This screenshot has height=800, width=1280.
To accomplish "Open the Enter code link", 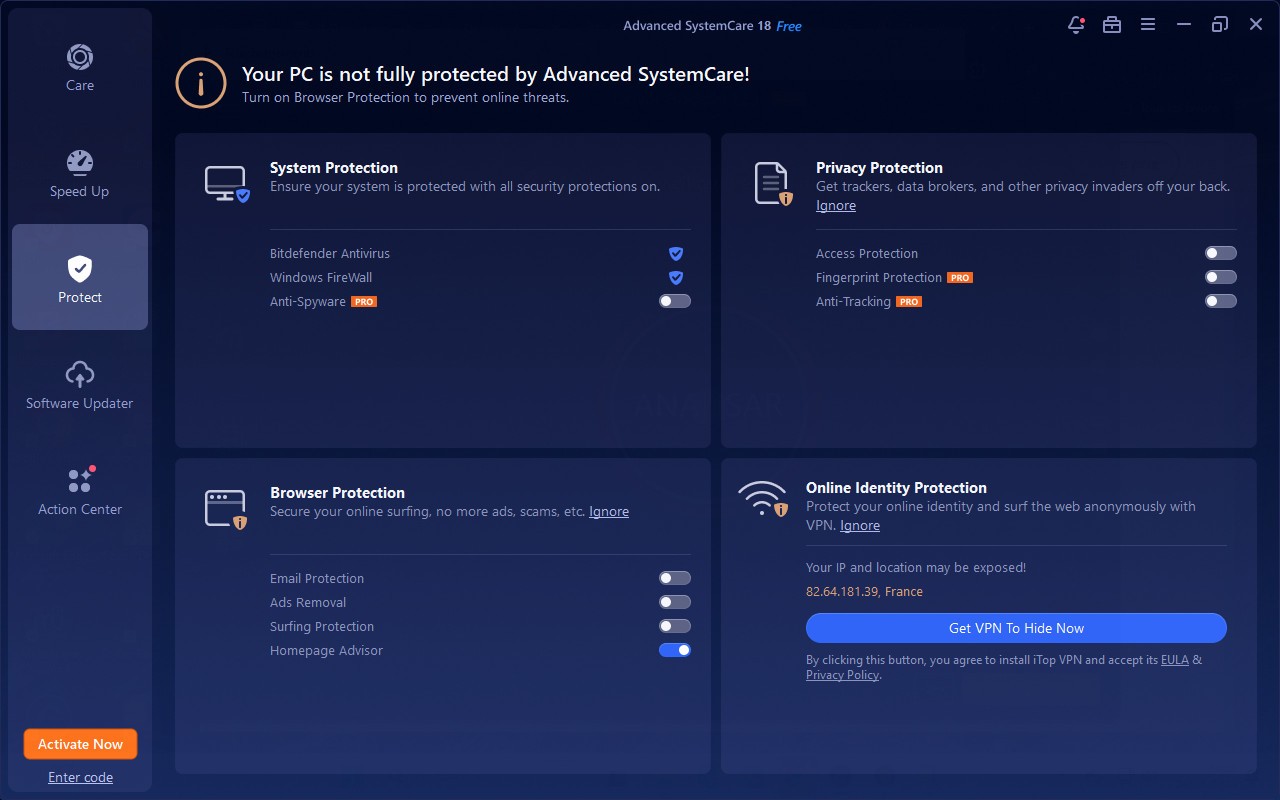I will pyautogui.click(x=80, y=778).
